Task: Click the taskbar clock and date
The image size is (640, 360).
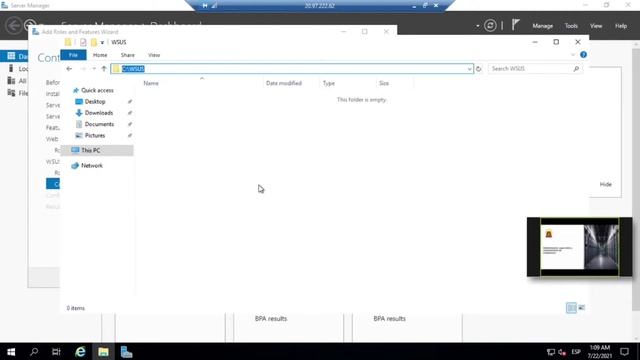Action: pyautogui.click(x=600, y=352)
